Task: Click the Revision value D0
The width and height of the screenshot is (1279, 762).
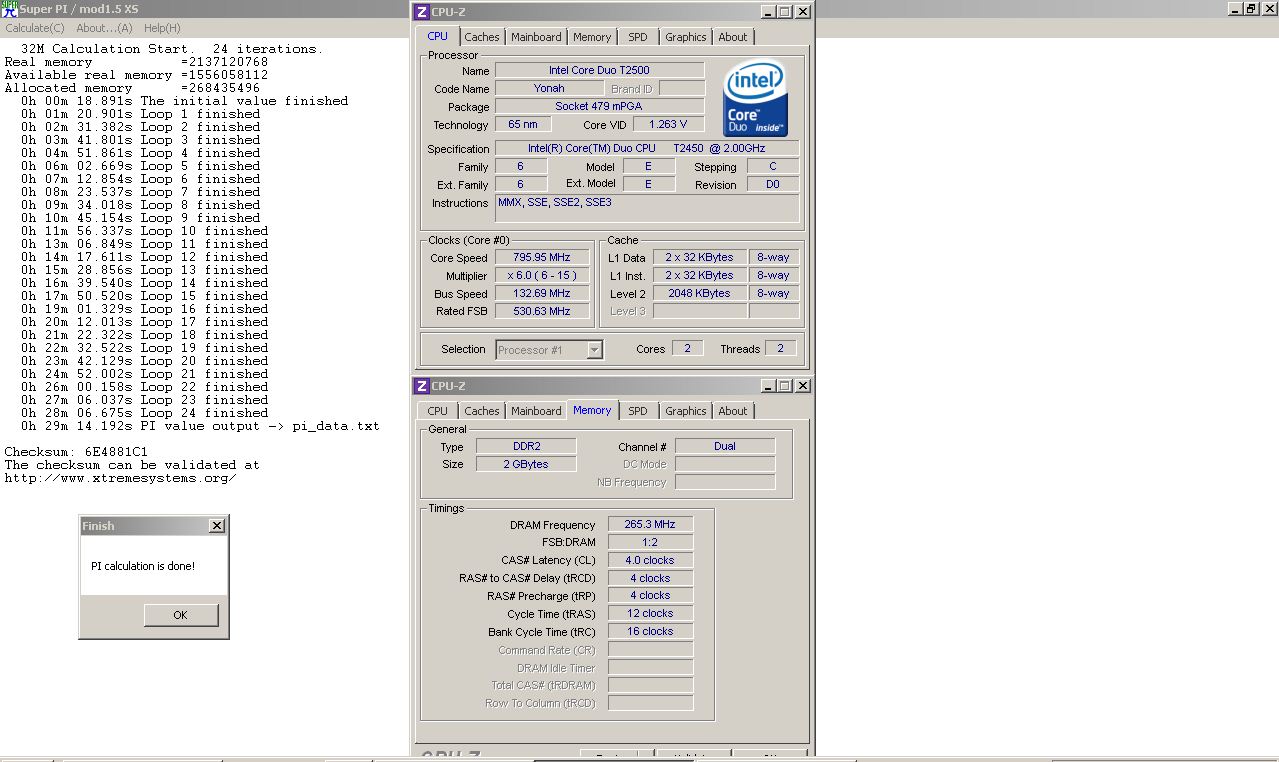Action: 773,185
